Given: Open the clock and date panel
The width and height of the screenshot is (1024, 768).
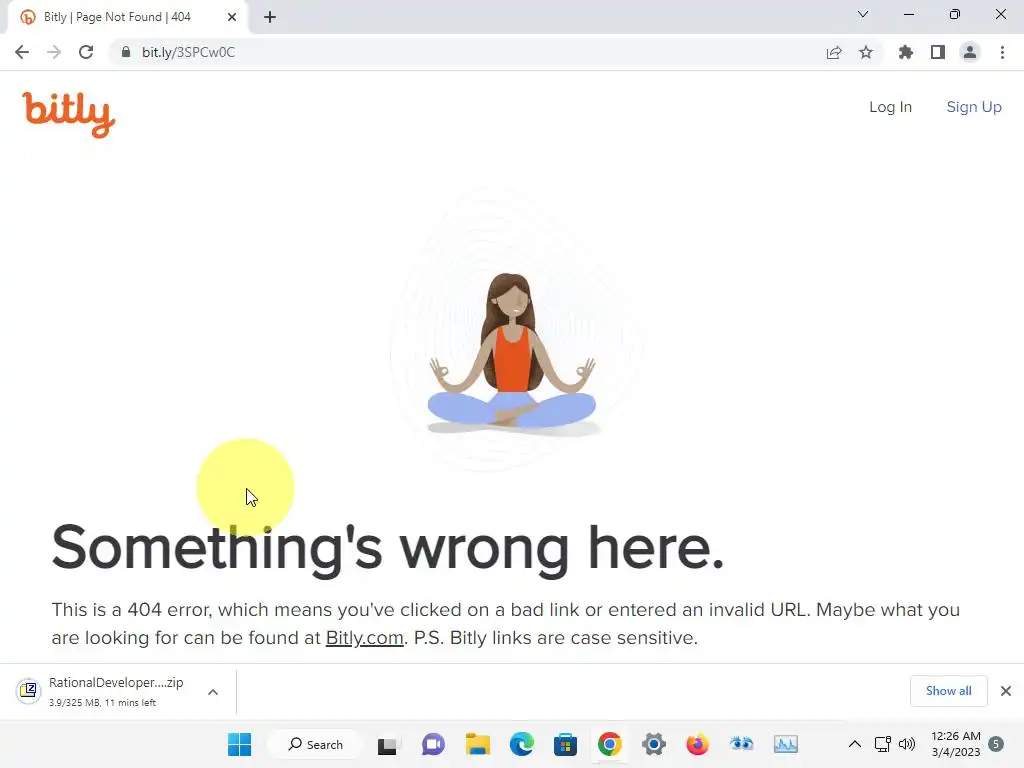Looking at the screenshot, I should tap(955, 744).
